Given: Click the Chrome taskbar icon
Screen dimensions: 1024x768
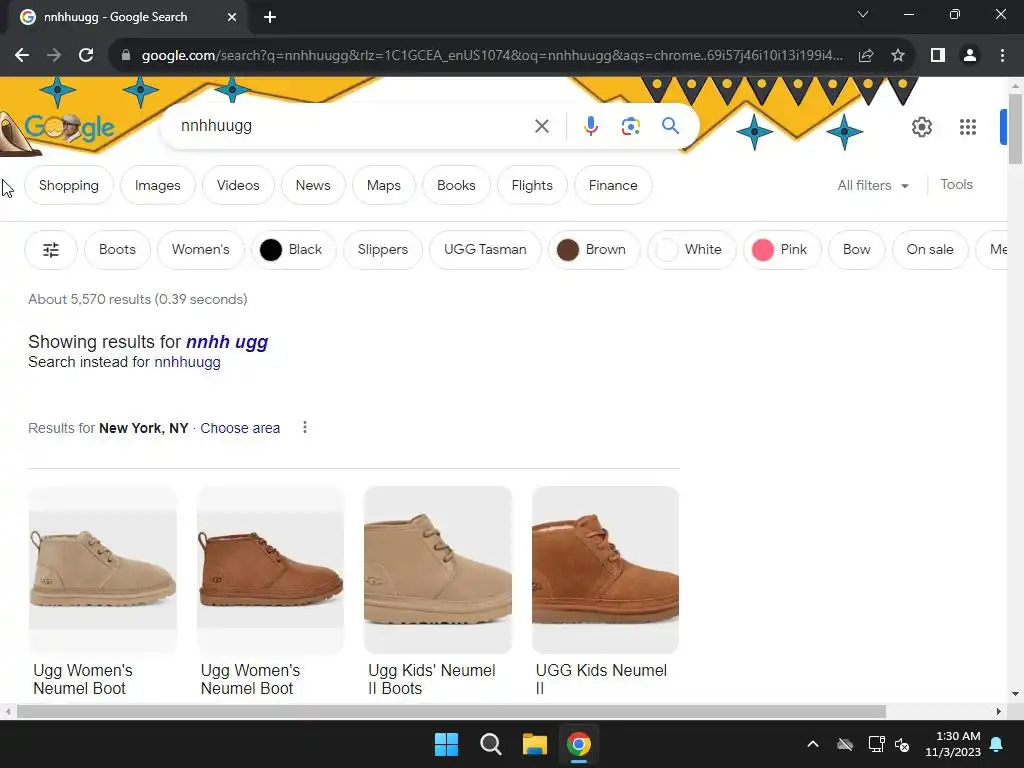Looking at the screenshot, I should click(579, 744).
